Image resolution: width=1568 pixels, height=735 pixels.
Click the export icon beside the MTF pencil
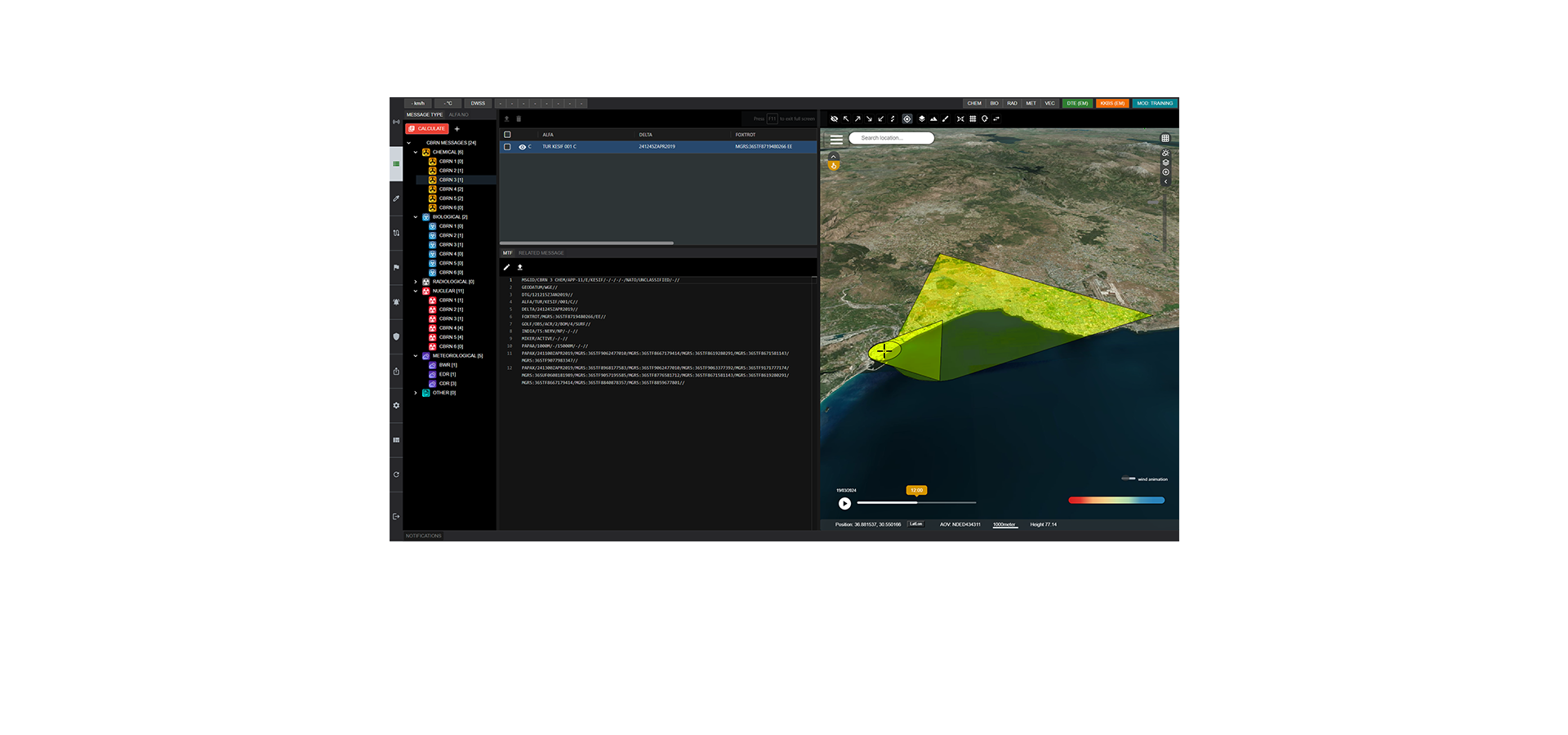pos(519,267)
